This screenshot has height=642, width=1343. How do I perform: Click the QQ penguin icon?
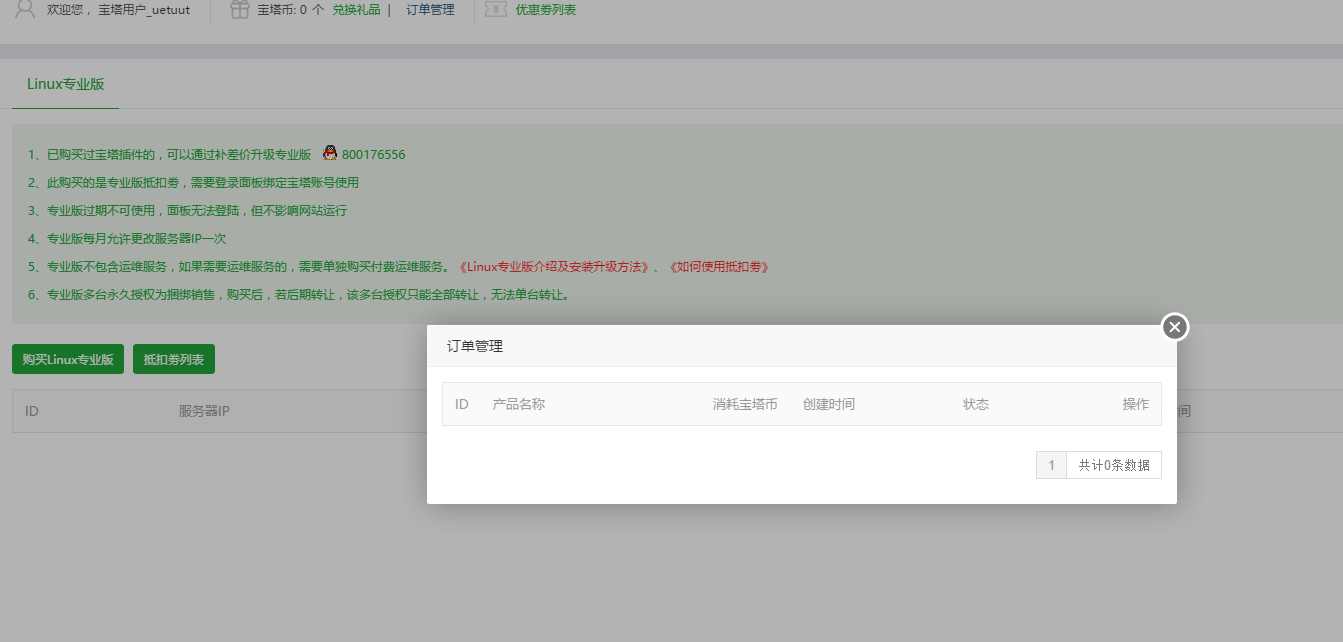tap(330, 153)
